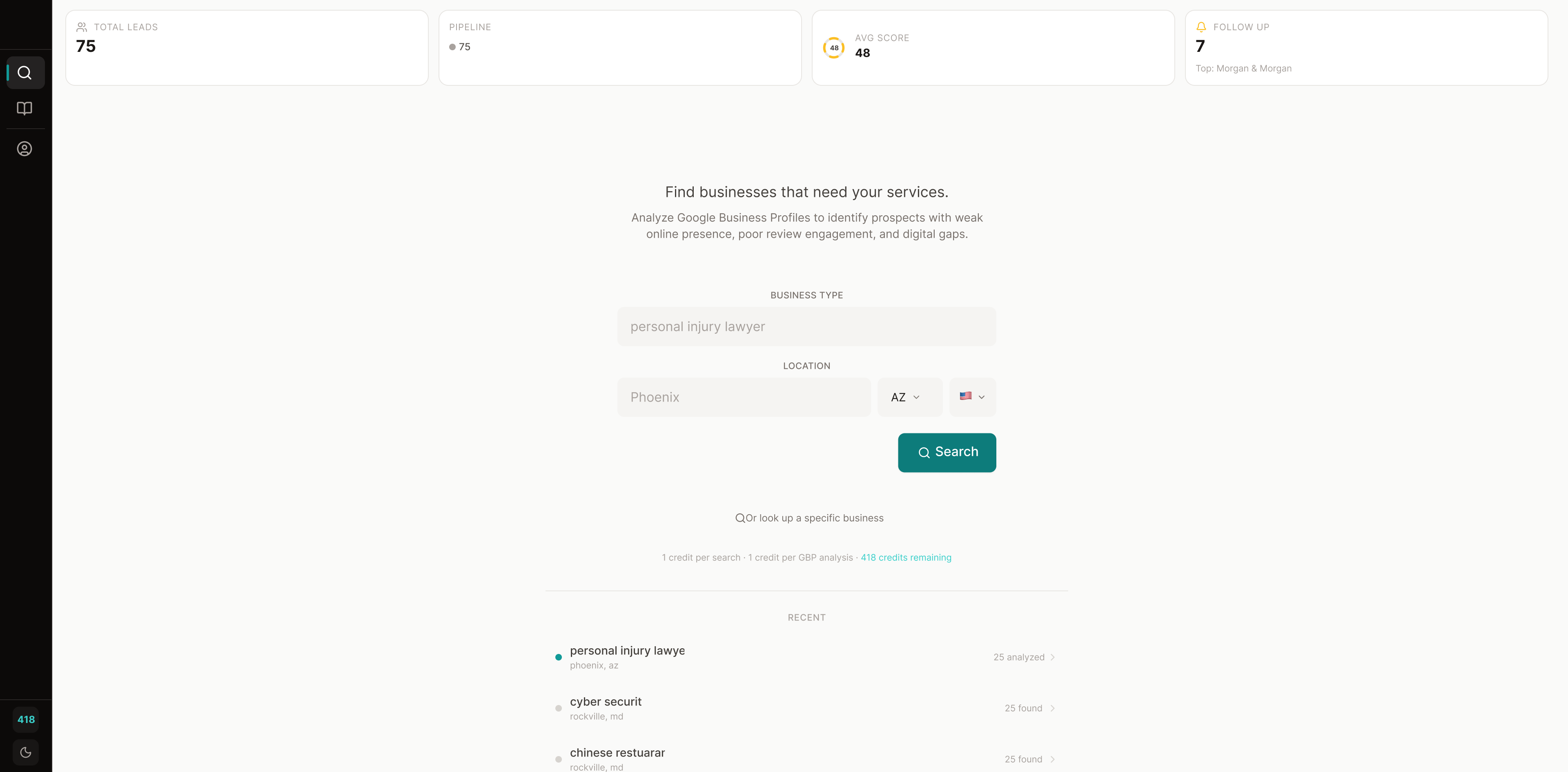Open the account profile icon in sidebar
Viewport: 1568px width, 772px height.
[x=24, y=149]
